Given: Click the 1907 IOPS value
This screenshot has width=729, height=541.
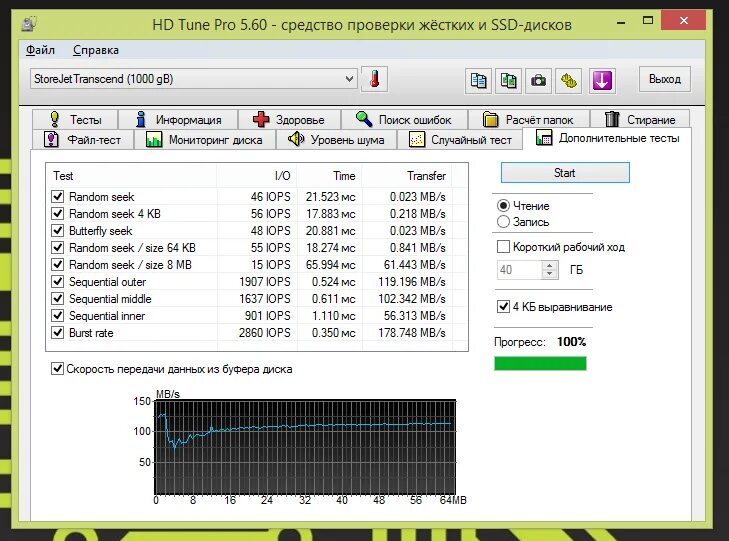Looking at the screenshot, I should (x=265, y=282).
